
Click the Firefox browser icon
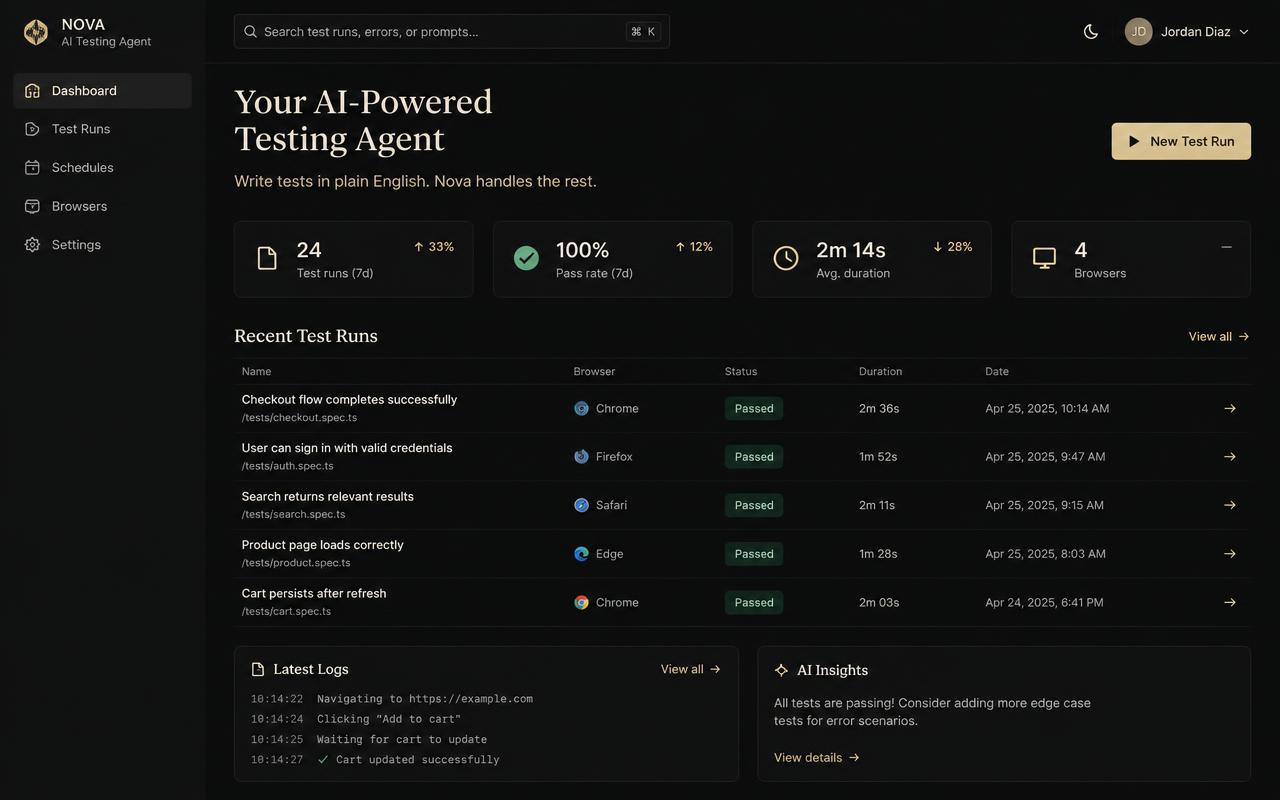[x=581, y=457]
